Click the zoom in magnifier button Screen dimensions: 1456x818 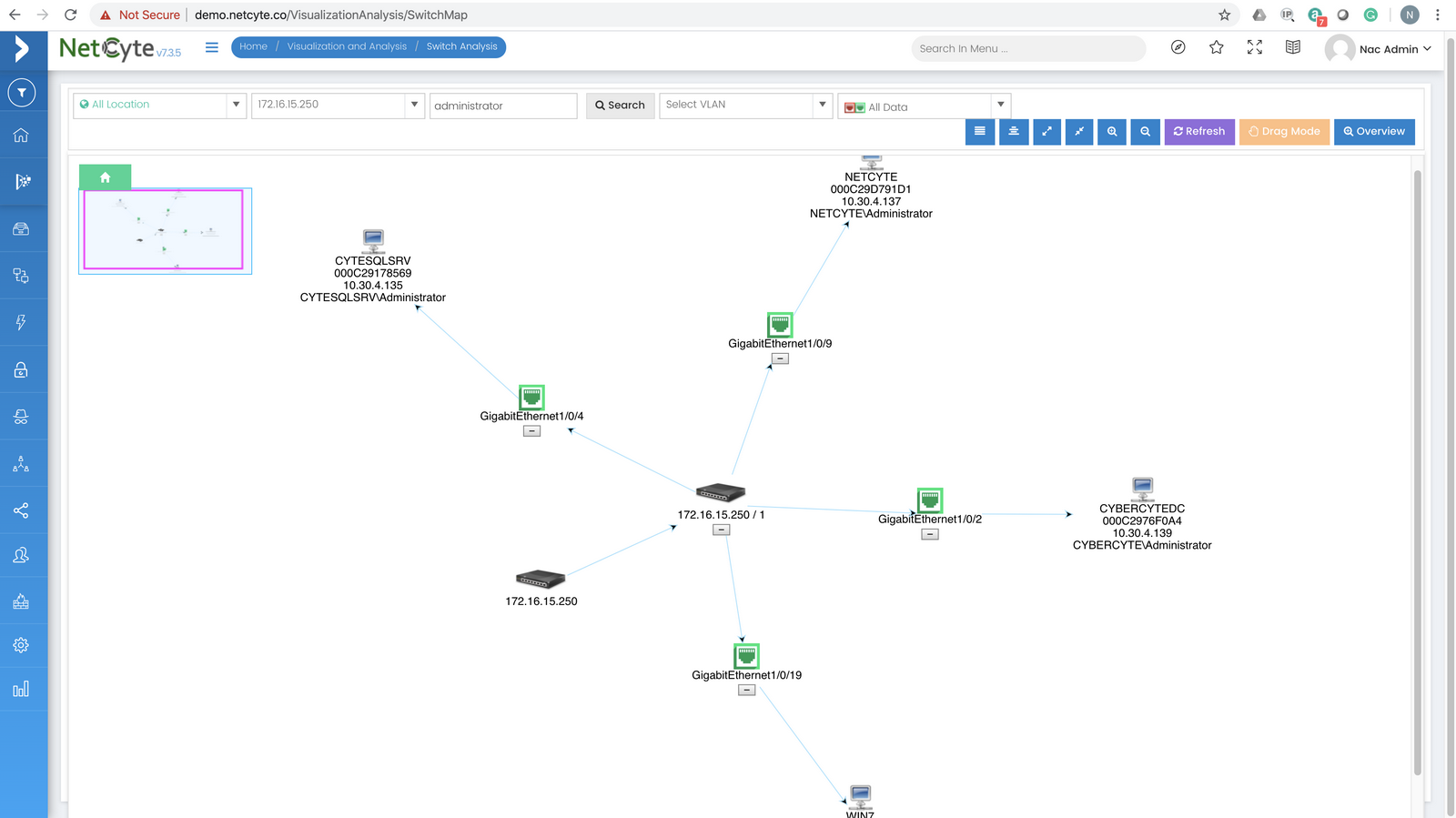pos(1112,132)
